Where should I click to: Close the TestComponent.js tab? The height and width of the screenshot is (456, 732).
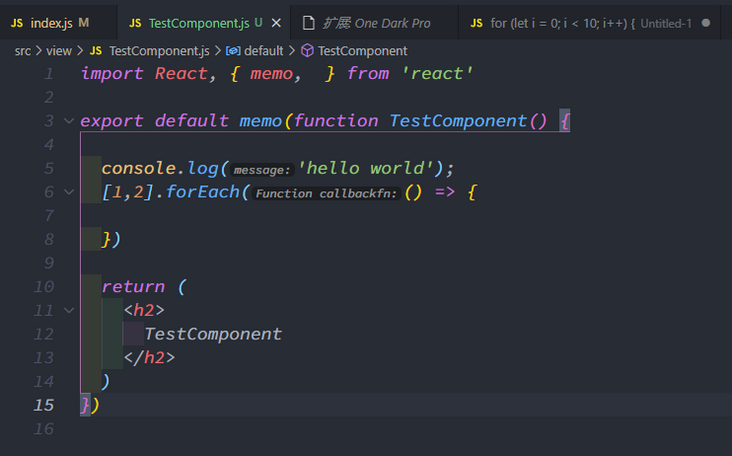(276, 23)
